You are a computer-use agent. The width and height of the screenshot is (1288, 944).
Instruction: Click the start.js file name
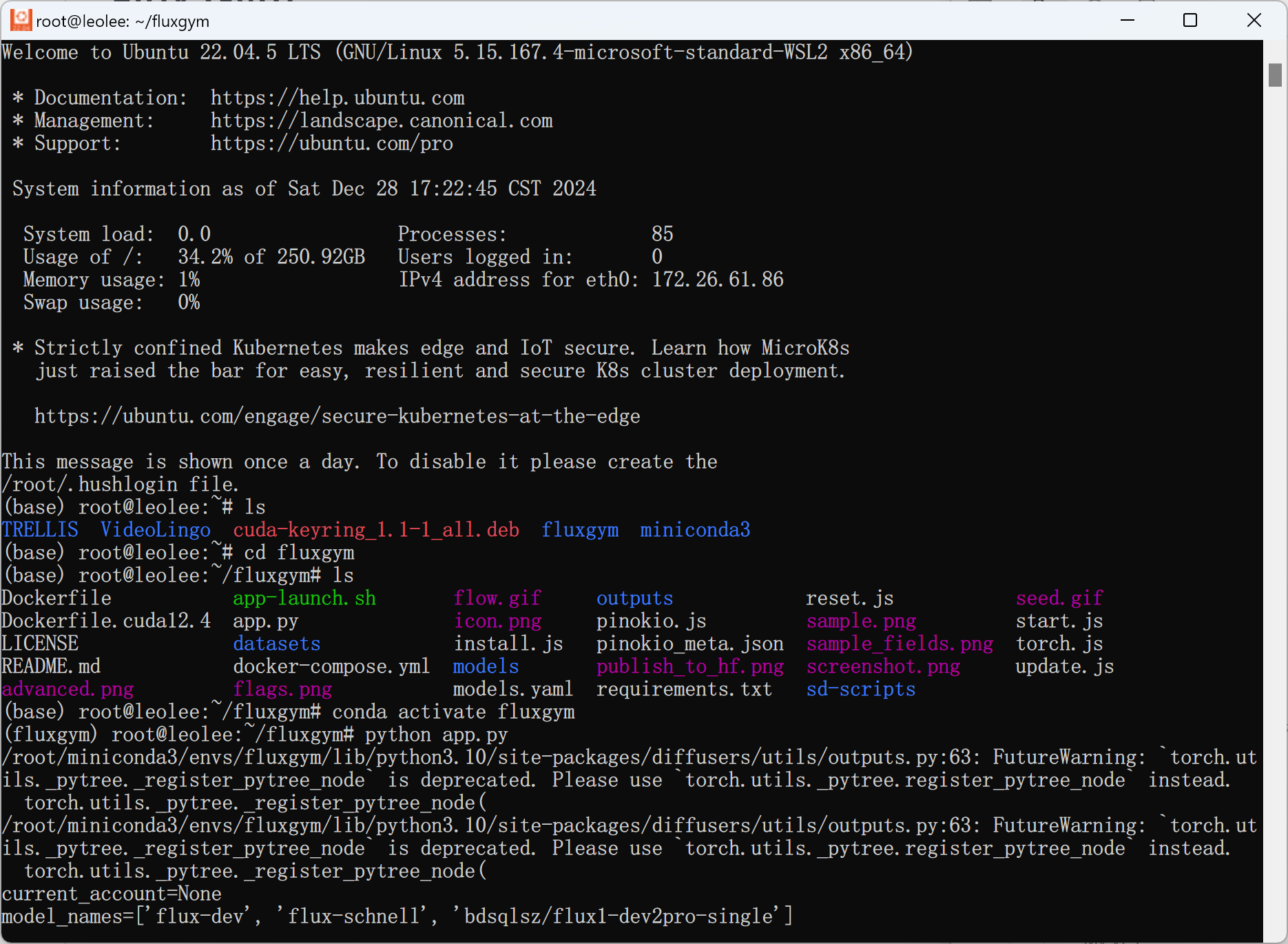1059,621
